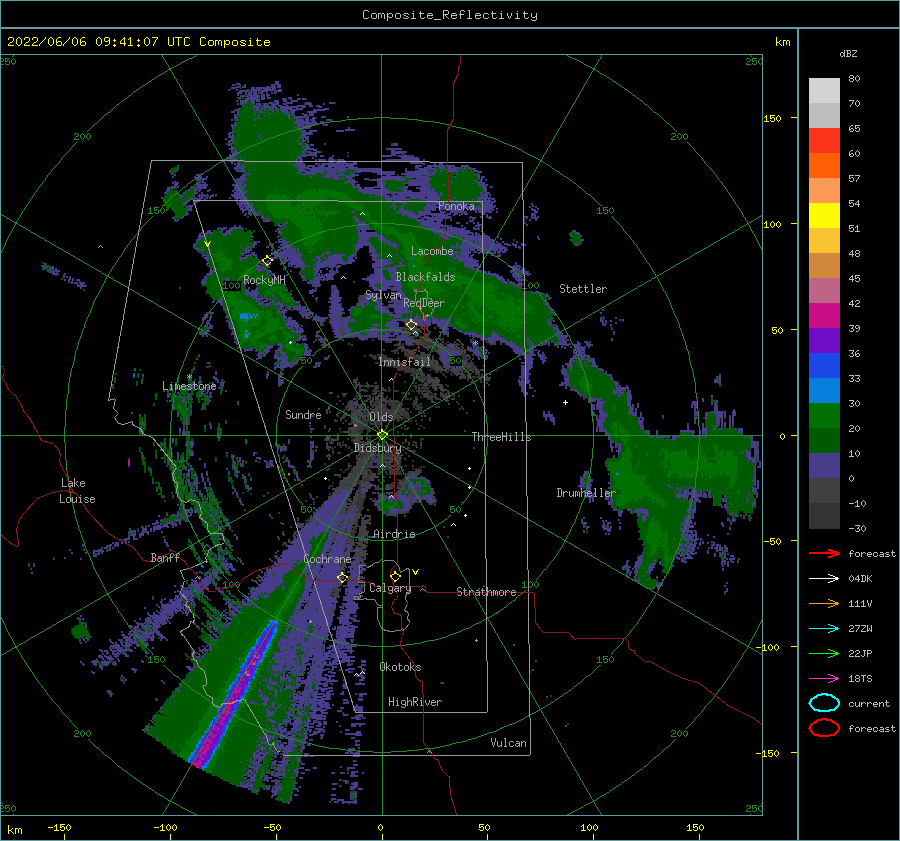Click the Stettler label
900x841 pixels.
[x=583, y=289]
